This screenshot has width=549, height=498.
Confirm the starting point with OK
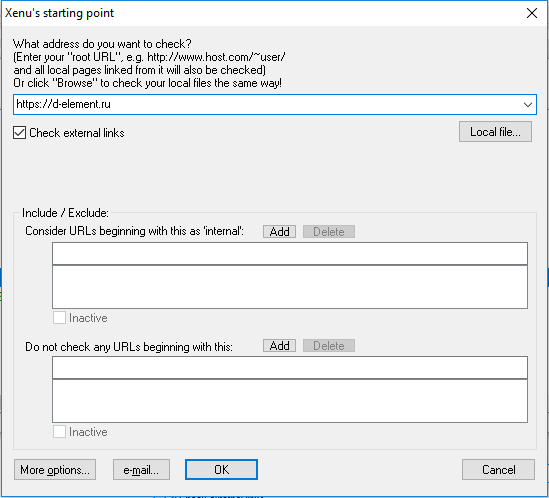[221, 470]
